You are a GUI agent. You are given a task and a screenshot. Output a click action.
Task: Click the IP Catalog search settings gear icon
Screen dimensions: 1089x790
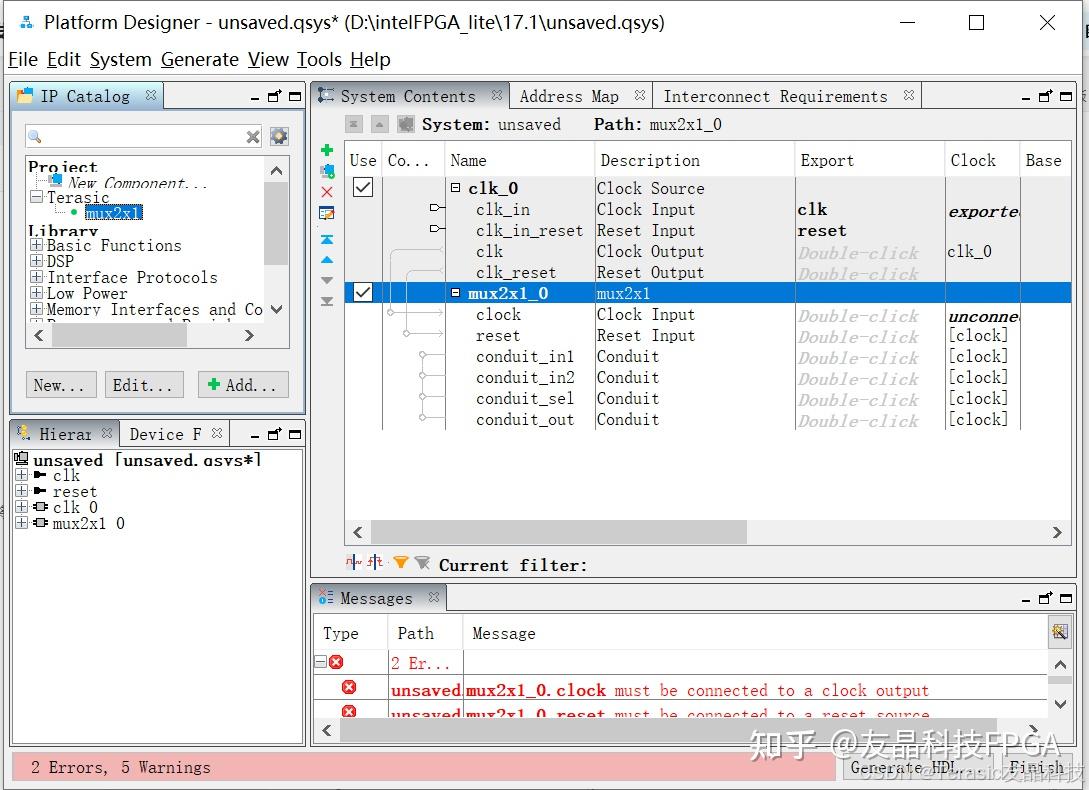279,136
